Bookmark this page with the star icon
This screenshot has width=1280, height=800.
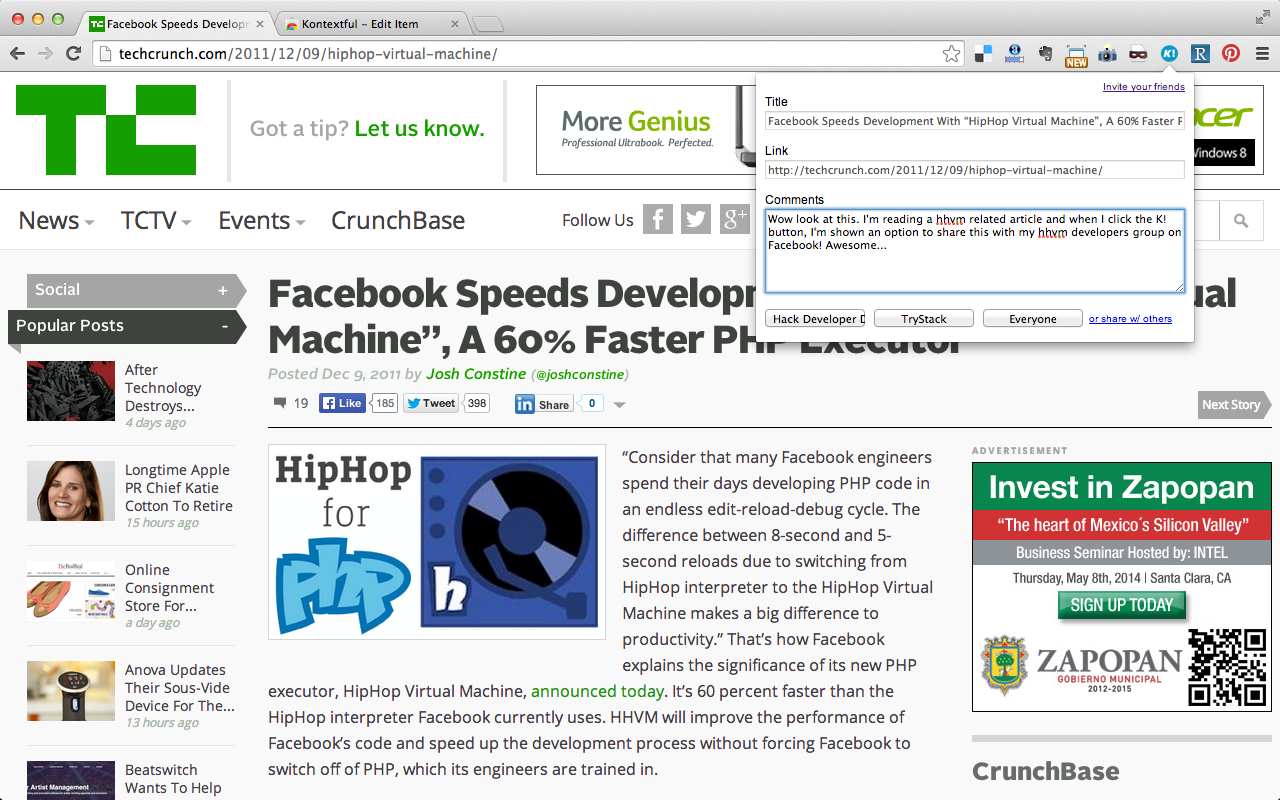click(951, 54)
